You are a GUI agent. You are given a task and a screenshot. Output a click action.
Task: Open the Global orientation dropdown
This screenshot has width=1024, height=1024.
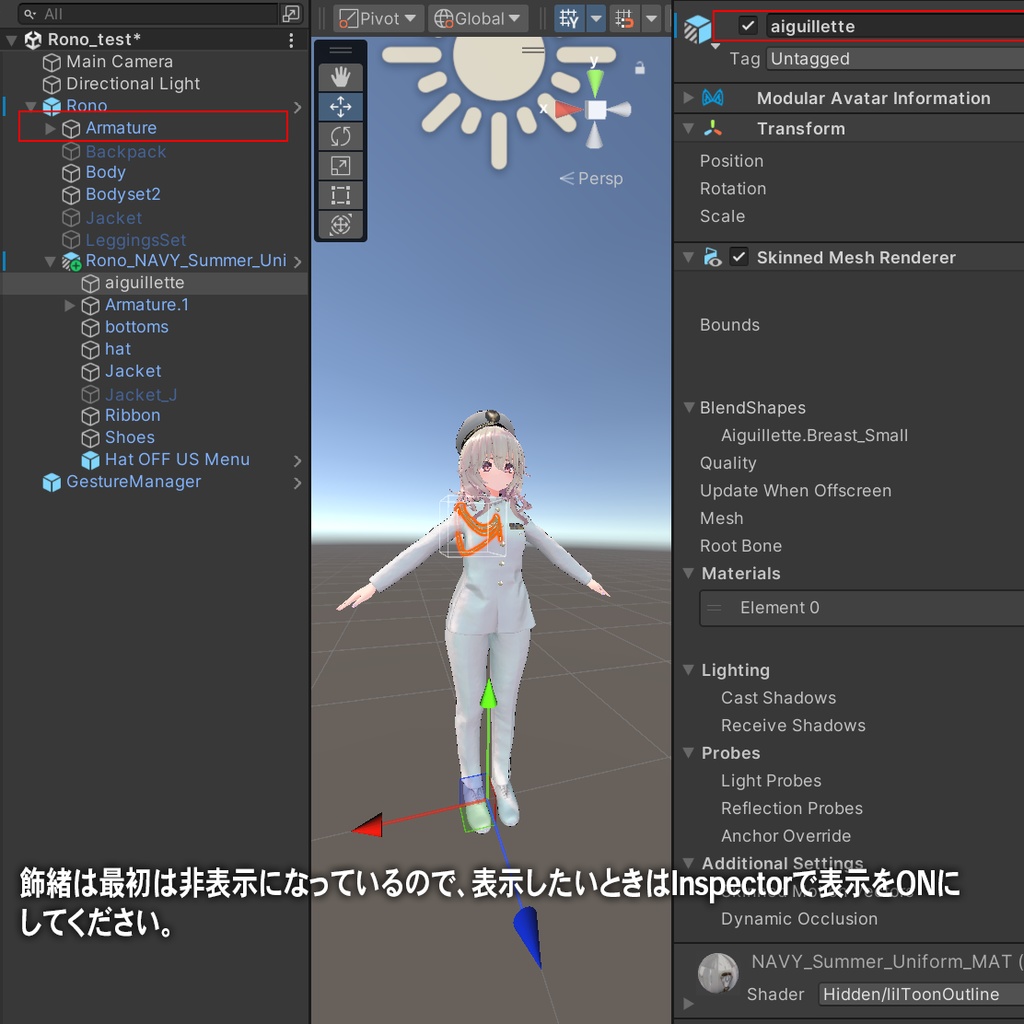[477, 18]
